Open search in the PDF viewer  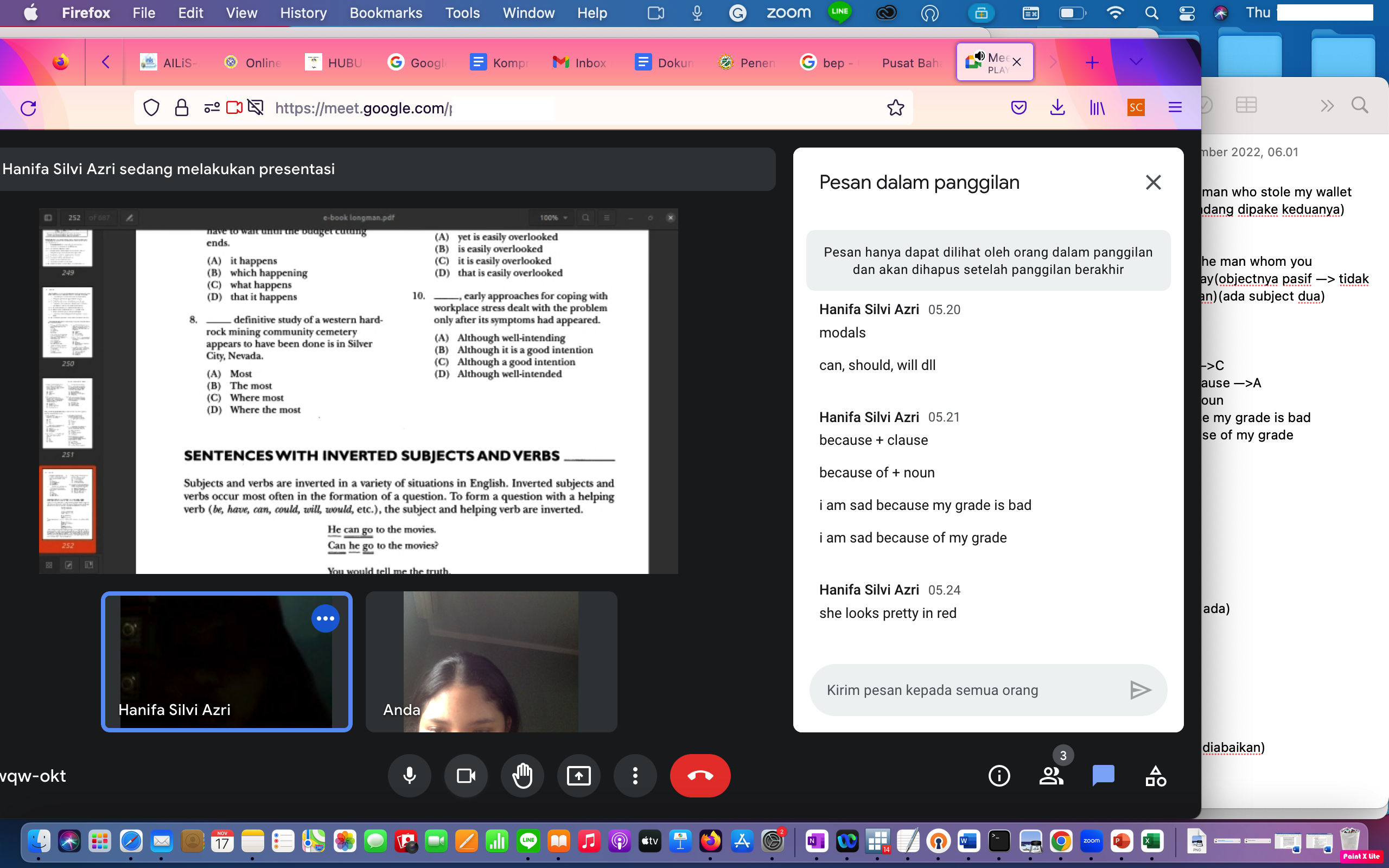(x=585, y=218)
